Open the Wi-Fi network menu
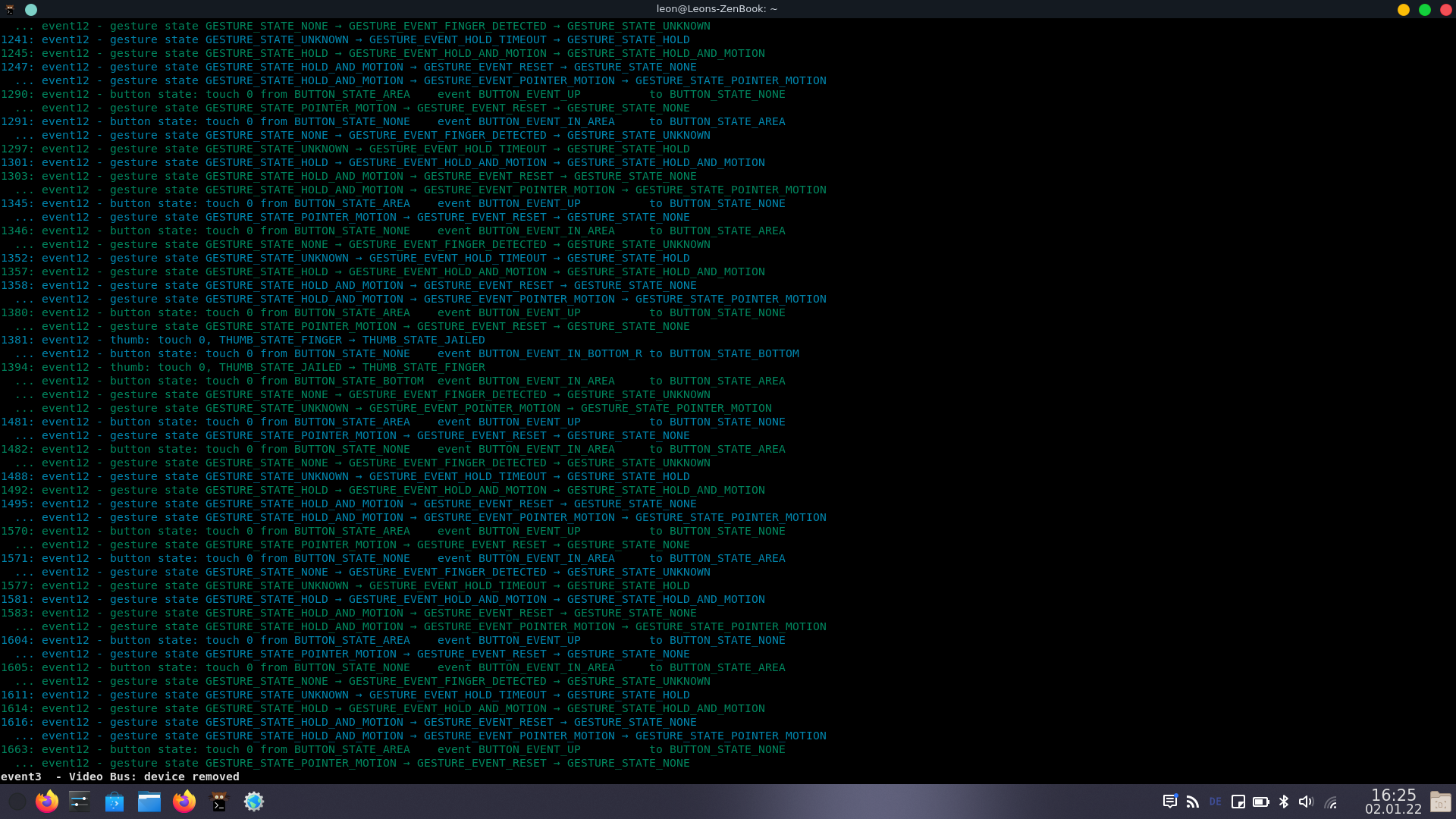 (1330, 802)
